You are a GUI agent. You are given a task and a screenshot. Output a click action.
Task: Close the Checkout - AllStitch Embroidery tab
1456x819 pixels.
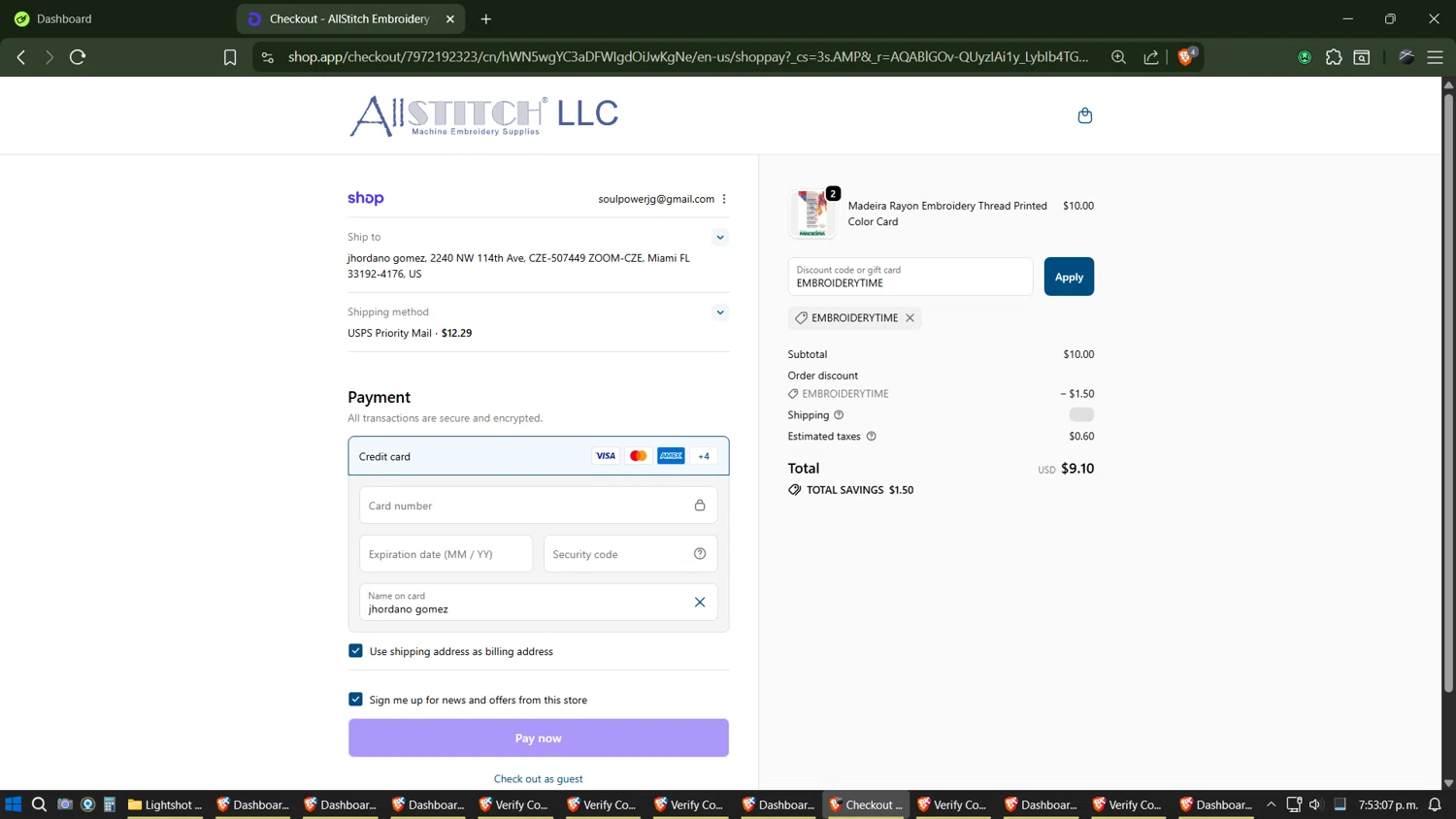tap(450, 18)
